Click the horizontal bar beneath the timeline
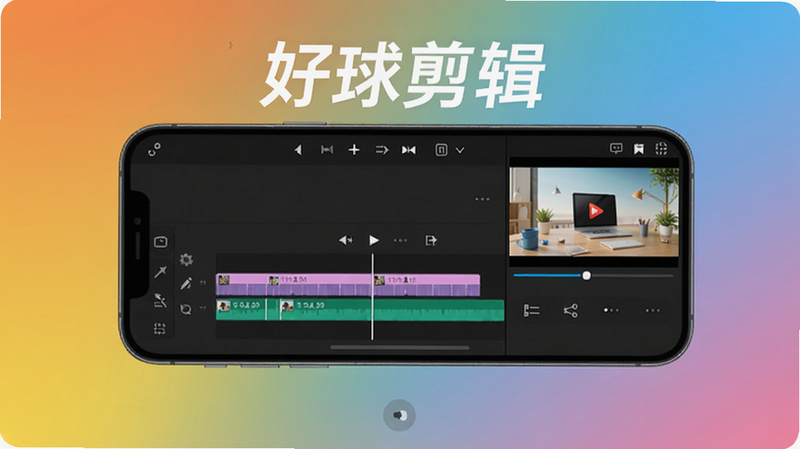The height and width of the screenshot is (449, 800). point(399,347)
